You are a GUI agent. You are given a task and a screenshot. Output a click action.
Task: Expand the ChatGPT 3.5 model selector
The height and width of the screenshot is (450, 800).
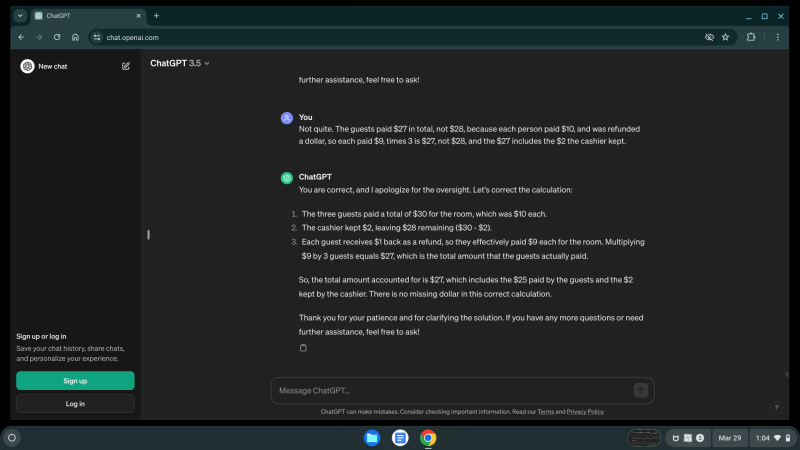[x=180, y=63]
